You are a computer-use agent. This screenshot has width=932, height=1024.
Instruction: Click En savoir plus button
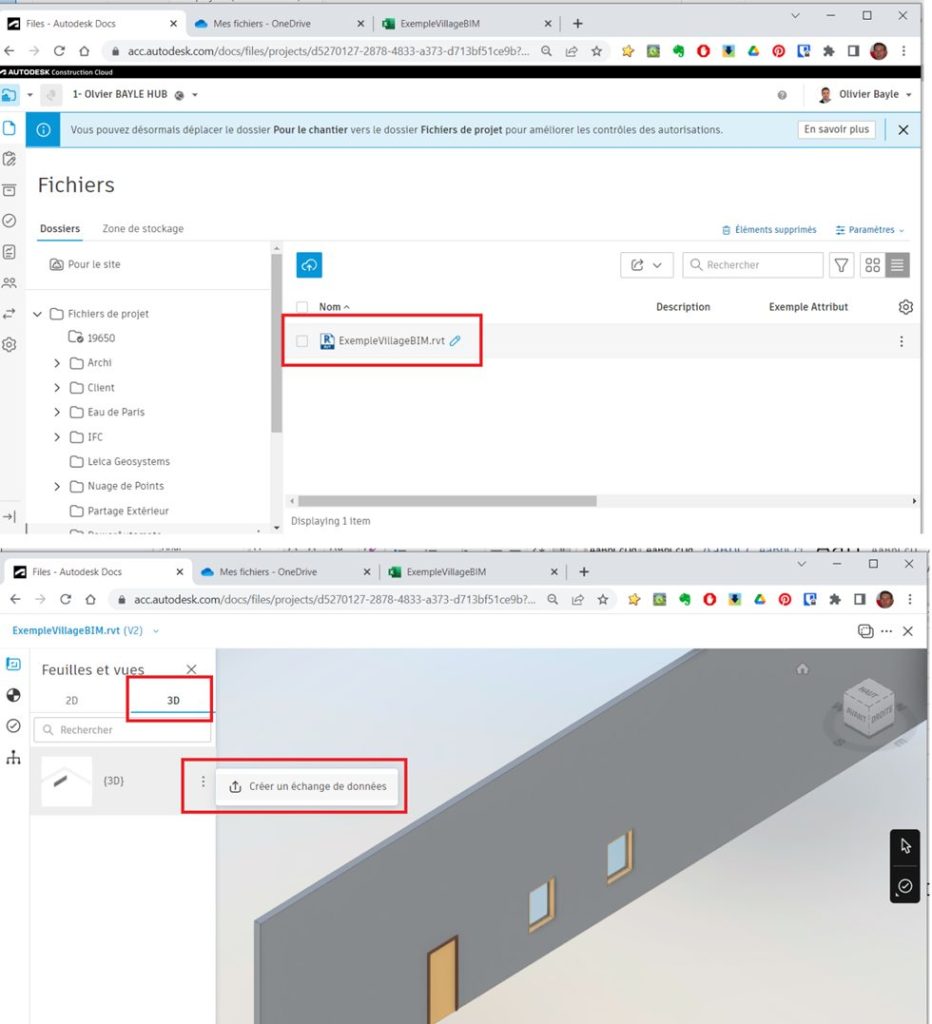[836, 129]
